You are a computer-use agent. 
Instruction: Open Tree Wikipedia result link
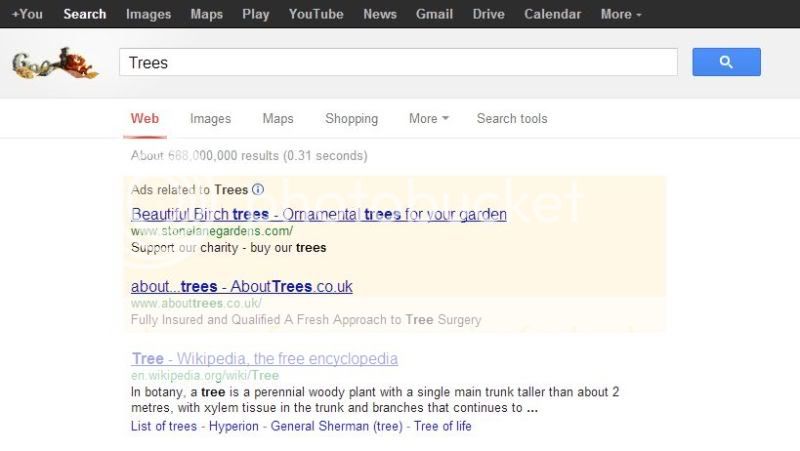(x=264, y=359)
